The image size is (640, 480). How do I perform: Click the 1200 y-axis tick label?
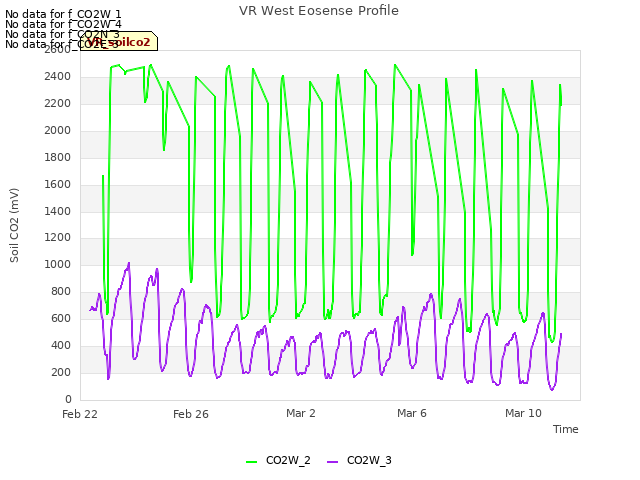click(58, 238)
